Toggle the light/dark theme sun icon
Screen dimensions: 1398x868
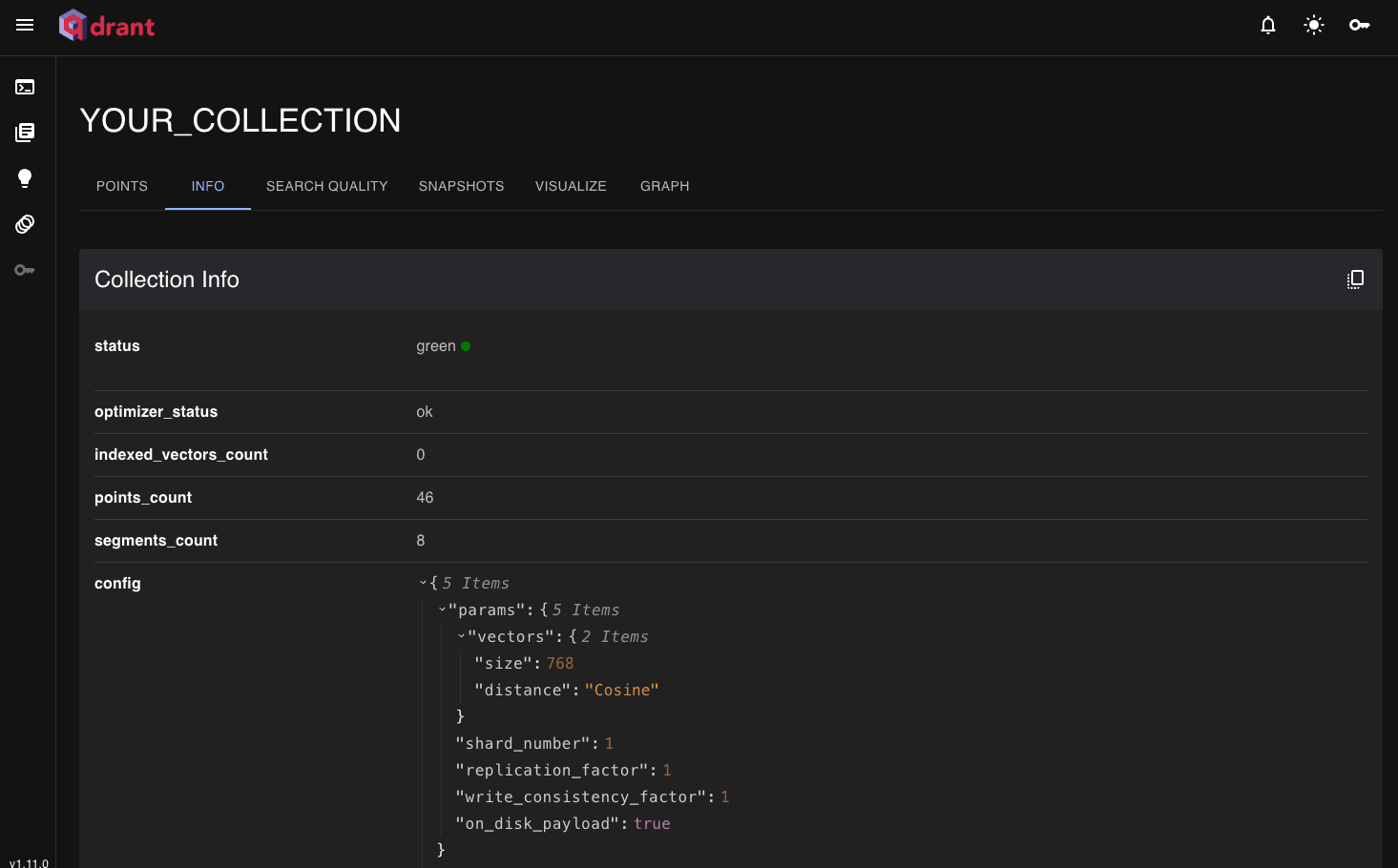point(1314,26)
